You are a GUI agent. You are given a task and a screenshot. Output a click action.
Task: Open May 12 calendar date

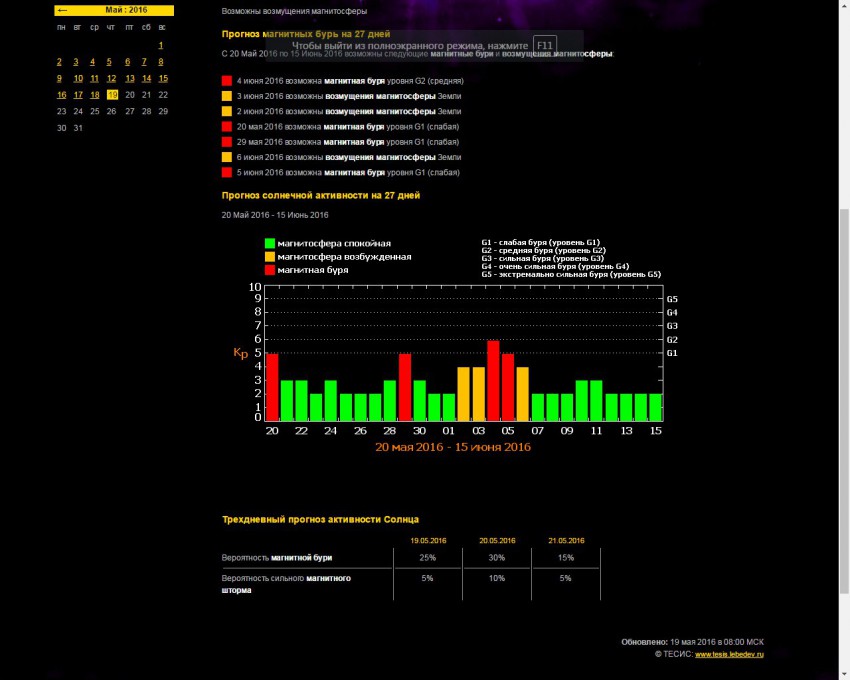point(112,78)
